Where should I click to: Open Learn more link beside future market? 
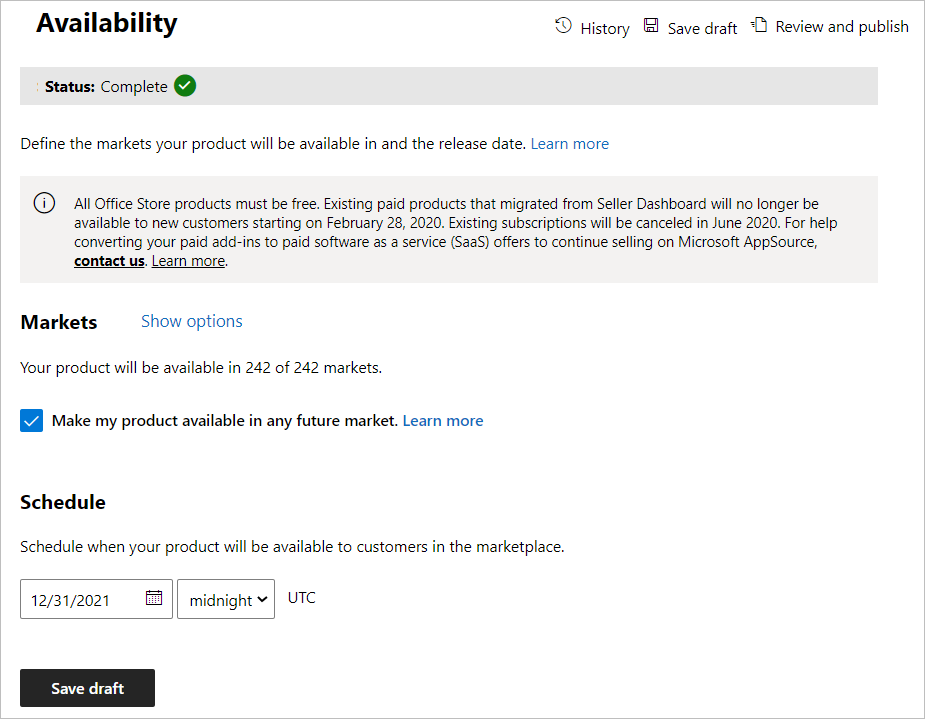(x=443, y=421)
